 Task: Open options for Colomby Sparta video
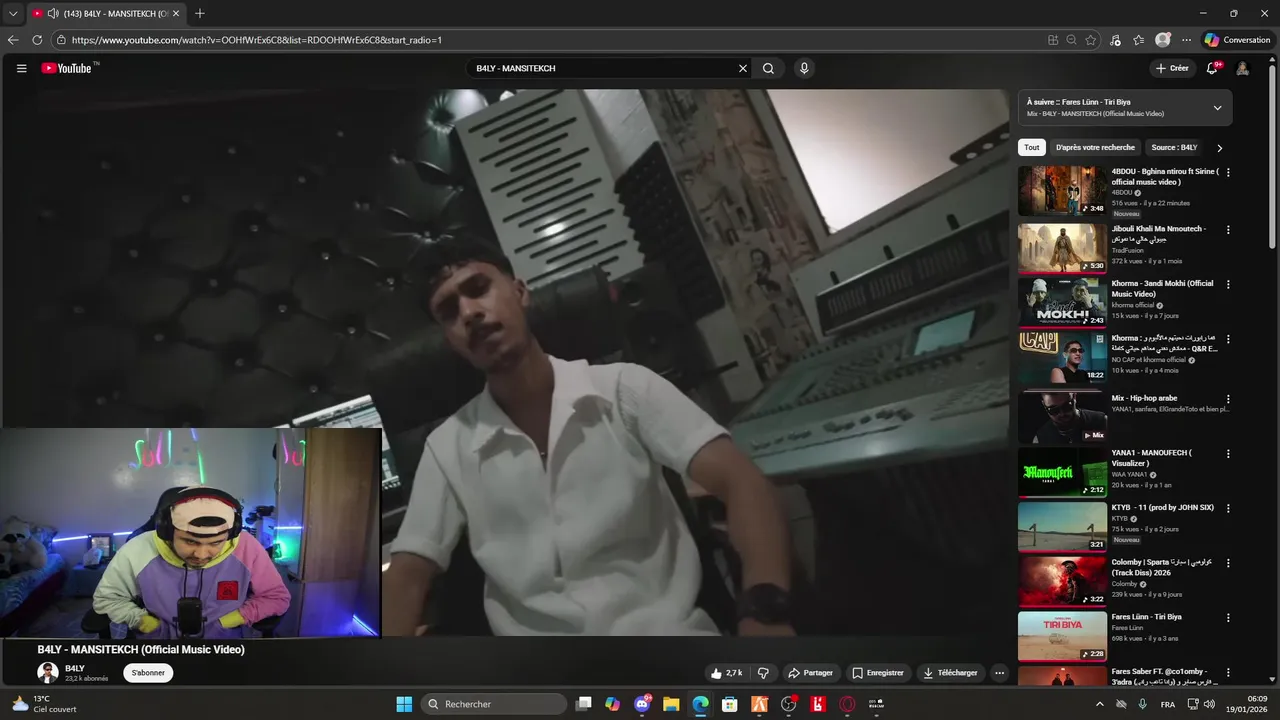(1228, 563)
